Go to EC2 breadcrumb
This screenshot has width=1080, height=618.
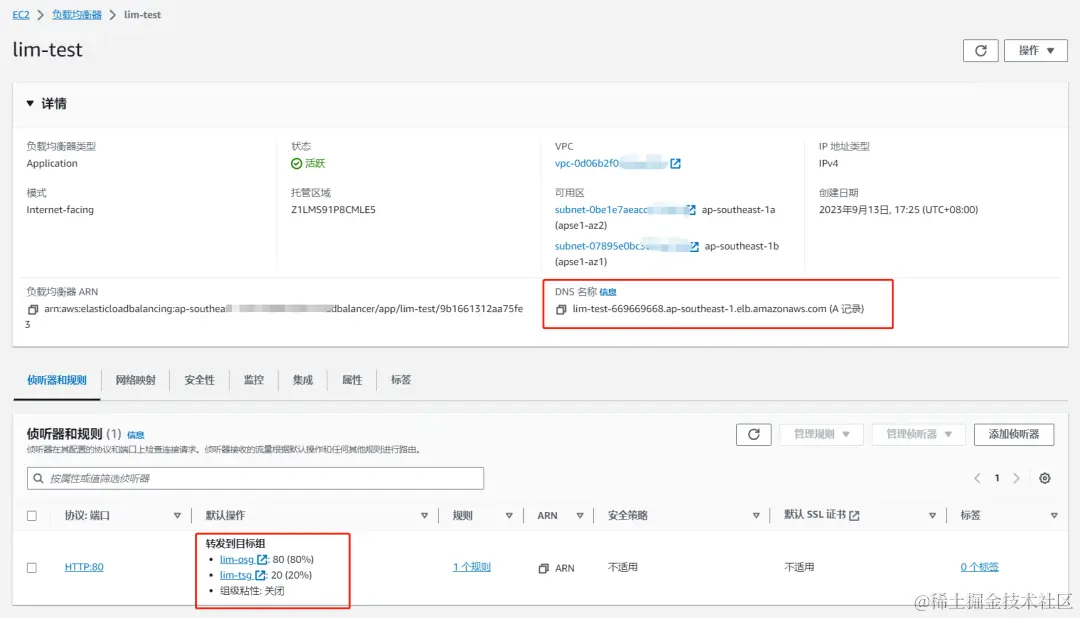click(21, 14)
